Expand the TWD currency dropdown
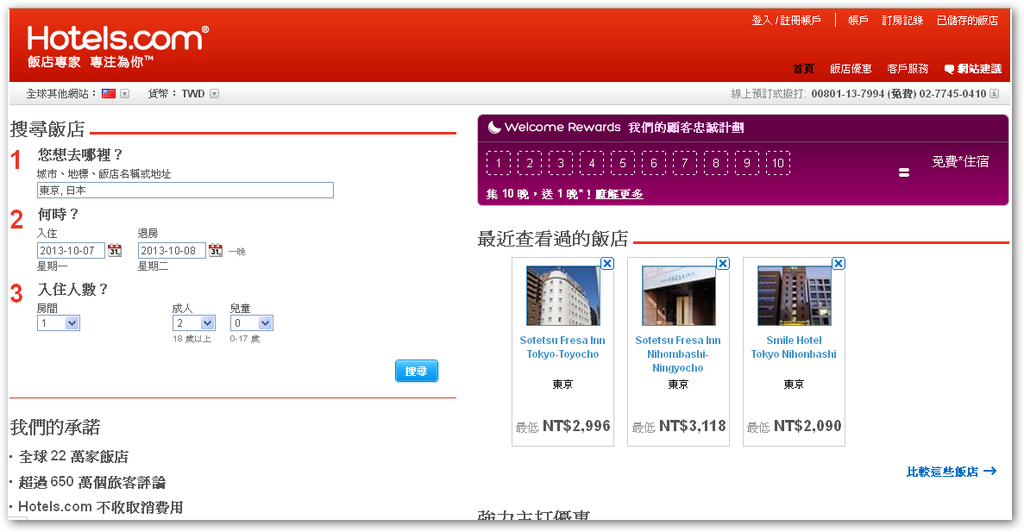The width and height of the screenshot is (1024, 532). (214, 93)
